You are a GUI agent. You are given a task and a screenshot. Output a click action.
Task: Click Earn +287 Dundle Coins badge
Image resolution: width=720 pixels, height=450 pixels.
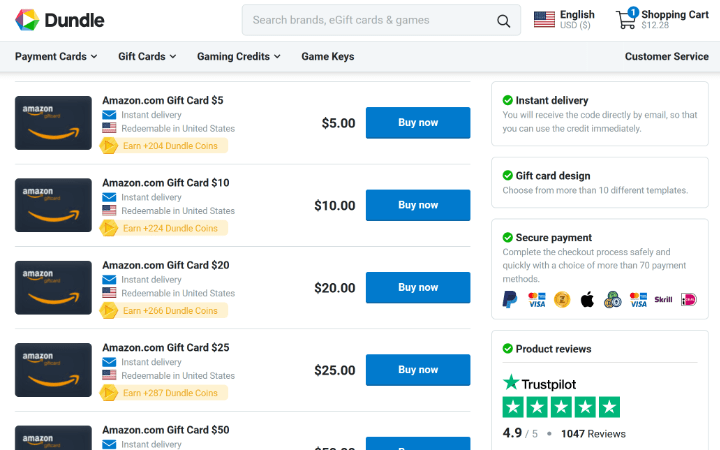164,393
